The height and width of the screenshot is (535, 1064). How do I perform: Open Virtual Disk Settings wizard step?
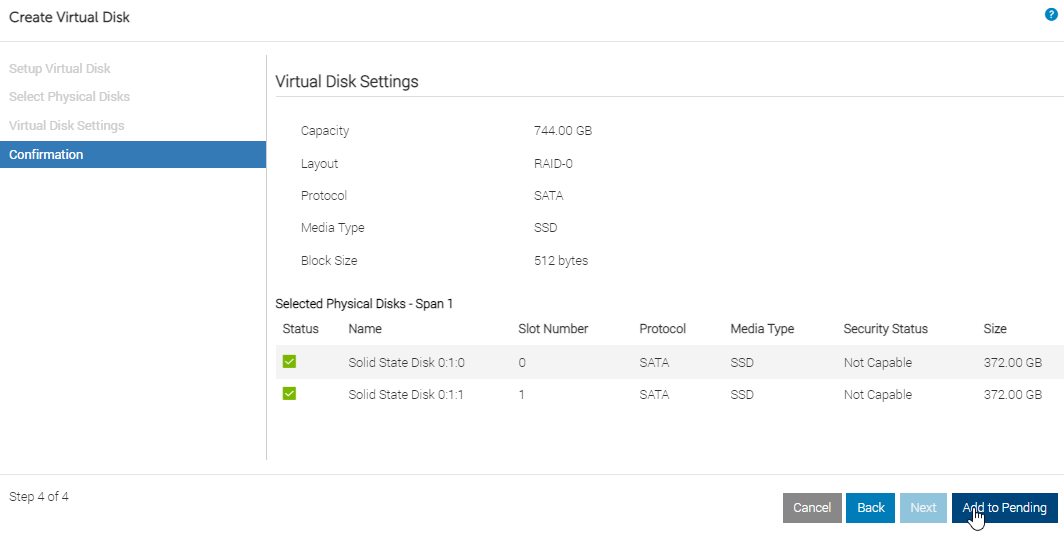click(x=67, y=126)
